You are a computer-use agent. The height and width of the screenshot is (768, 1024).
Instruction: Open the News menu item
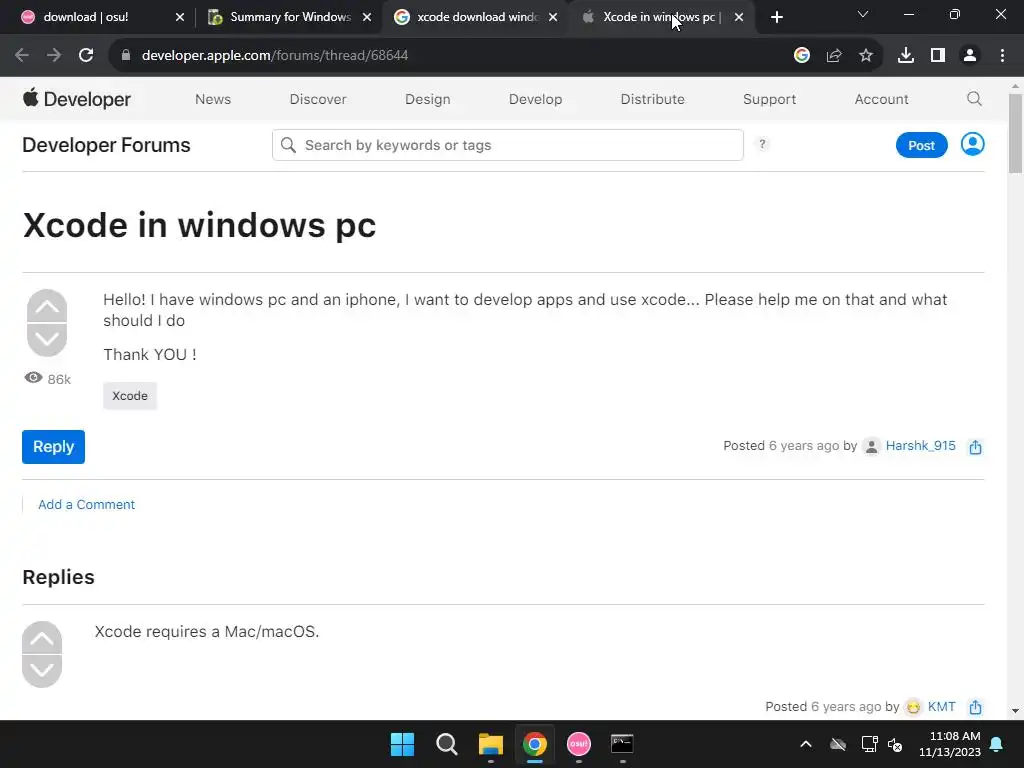pyautogui.click(x=213, y=99)
